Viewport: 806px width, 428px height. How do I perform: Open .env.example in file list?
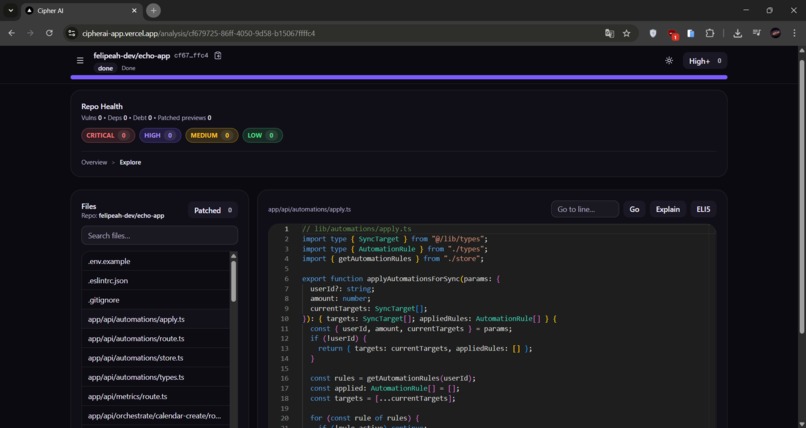pyautogui.click(x=156, y=261)
